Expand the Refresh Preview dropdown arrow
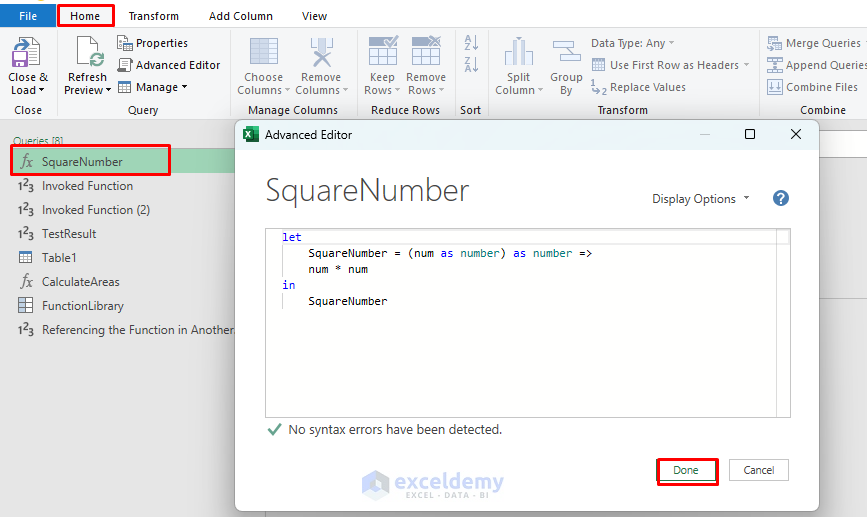This screenshot has width=867, height=517. 108,90
